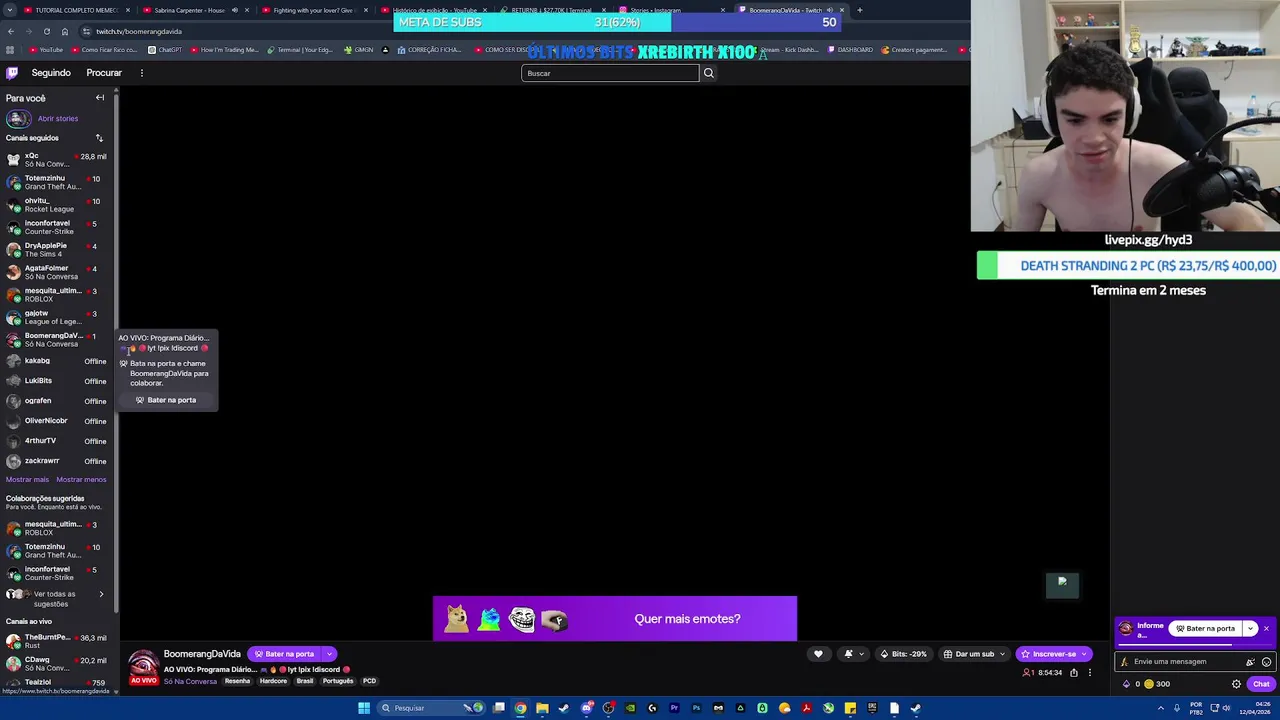Viewport: 1280px width, 720px height.
Task: Share the stream using the share icon
Action: tap(1074, 673)
